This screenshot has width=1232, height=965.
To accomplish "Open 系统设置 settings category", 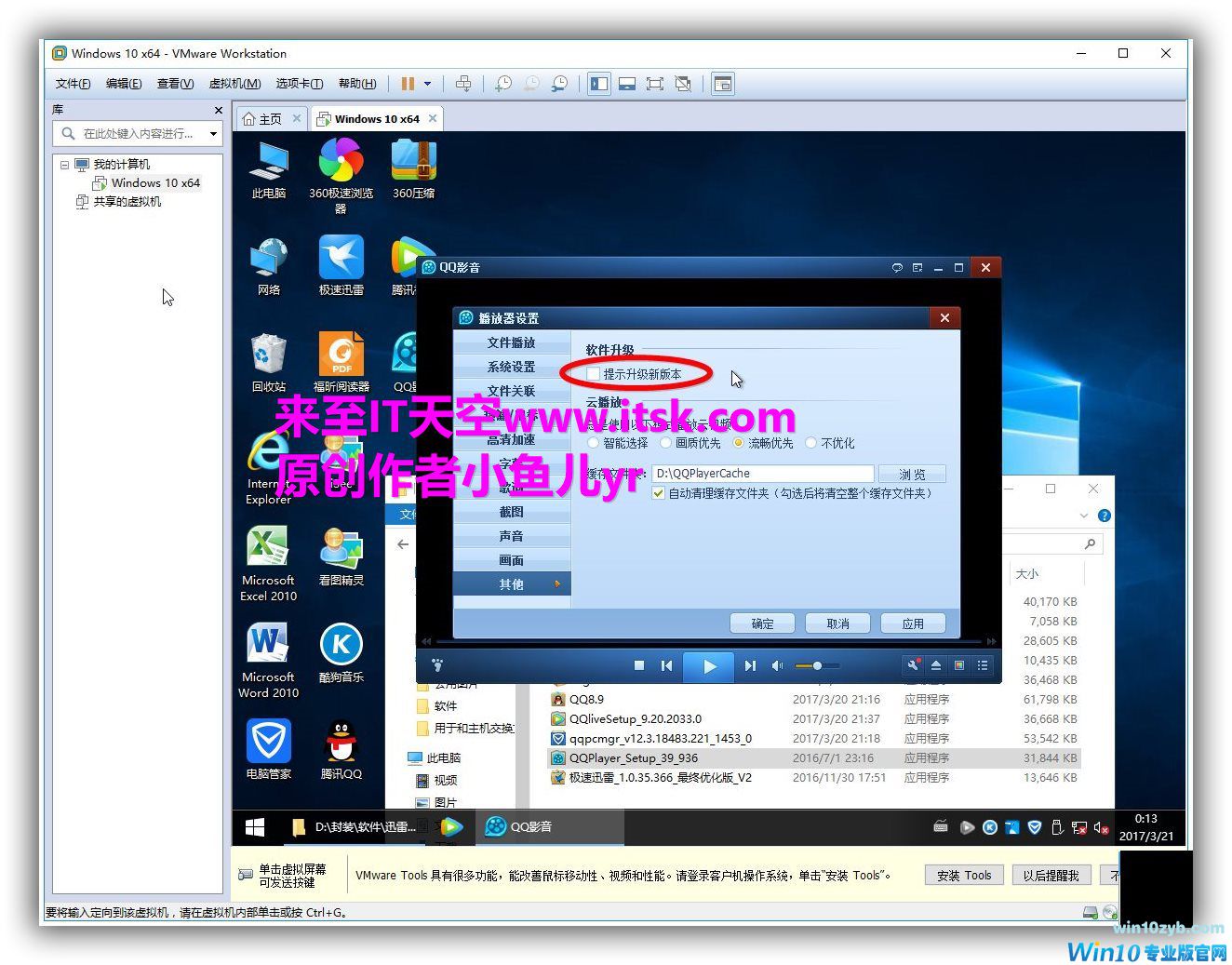I will [x=512, y=367].
